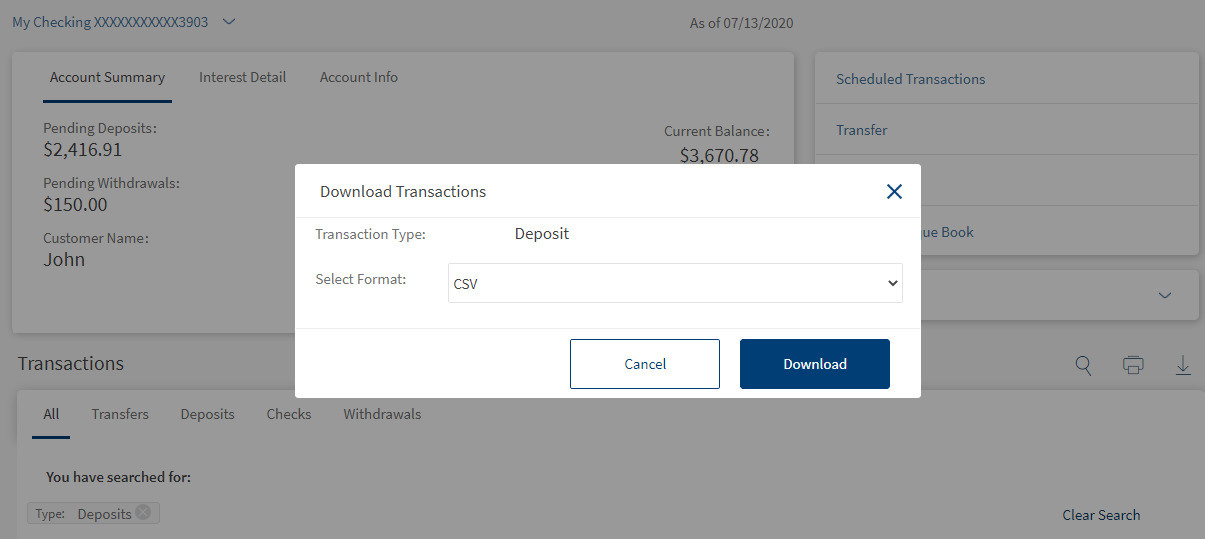
Task: Expand the collapsed panel chevron on right
Action: (x=1164, y=295)
